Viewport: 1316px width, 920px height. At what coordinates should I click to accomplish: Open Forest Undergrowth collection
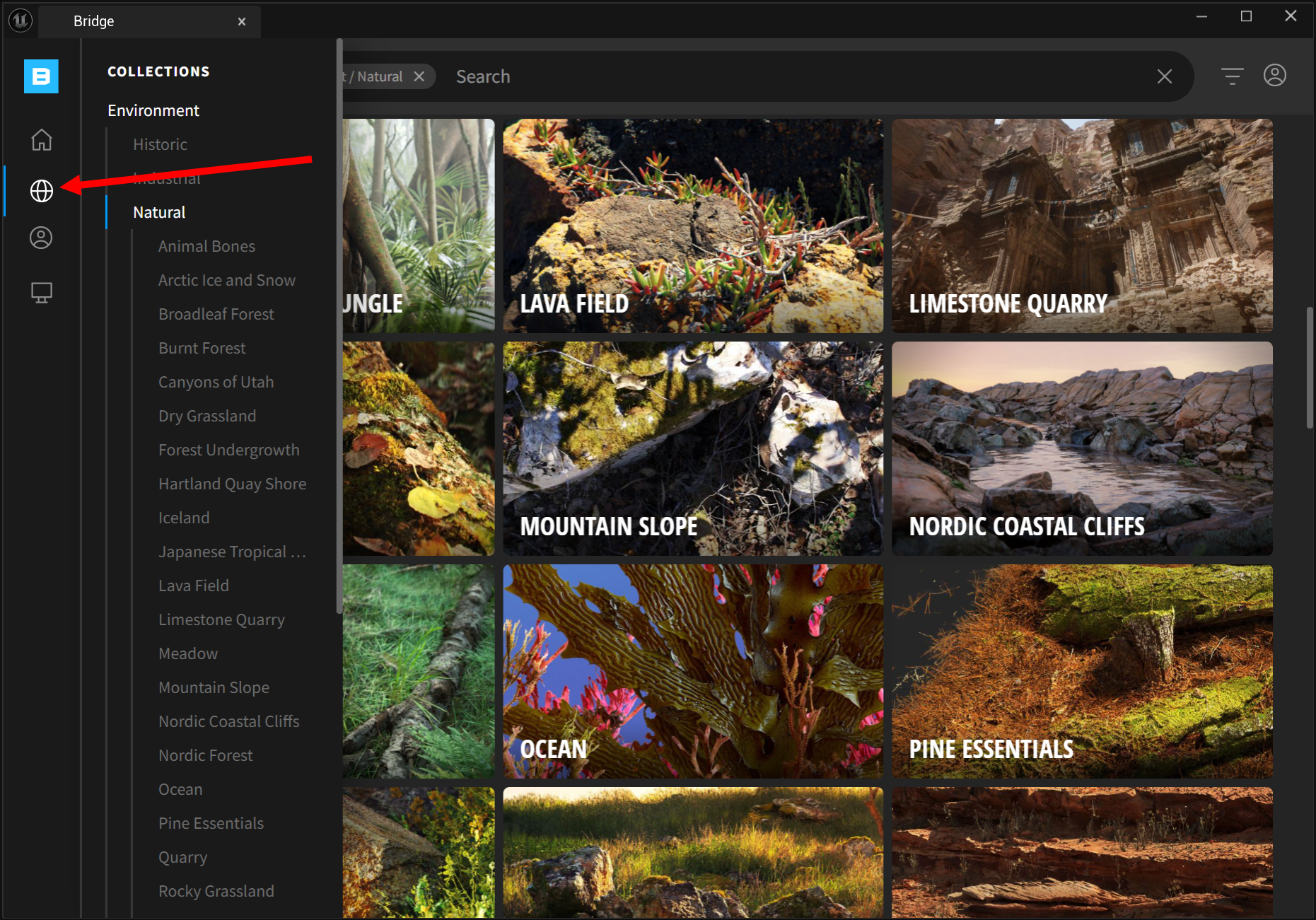coord(229,450)
